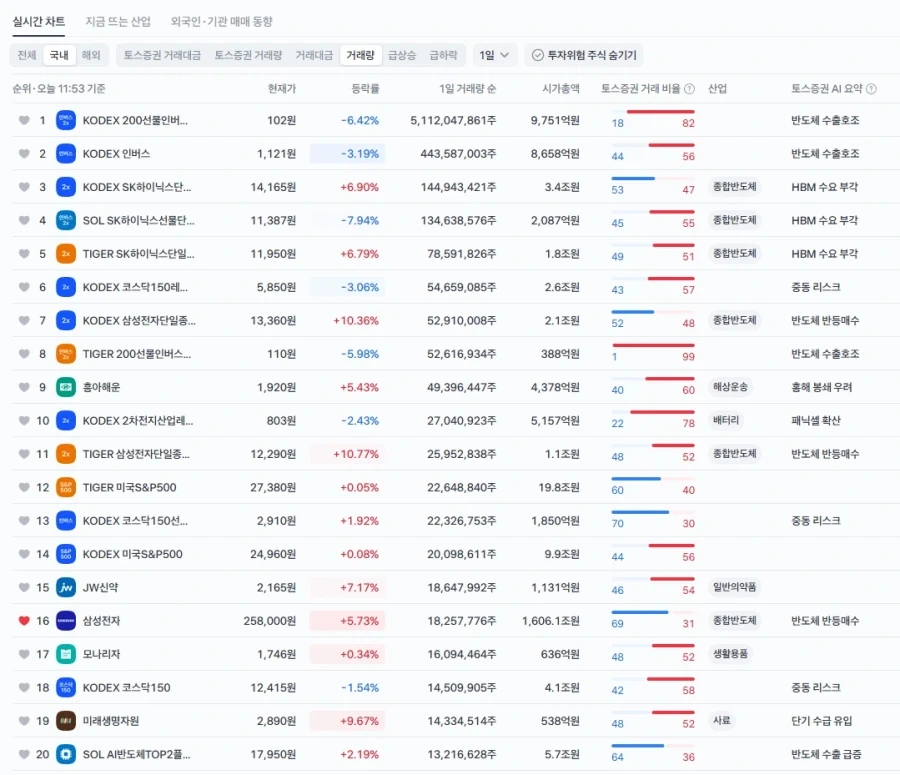900x775 pixels.
Task: Show 급하락 stocks ranking
Action: (444, 55)
